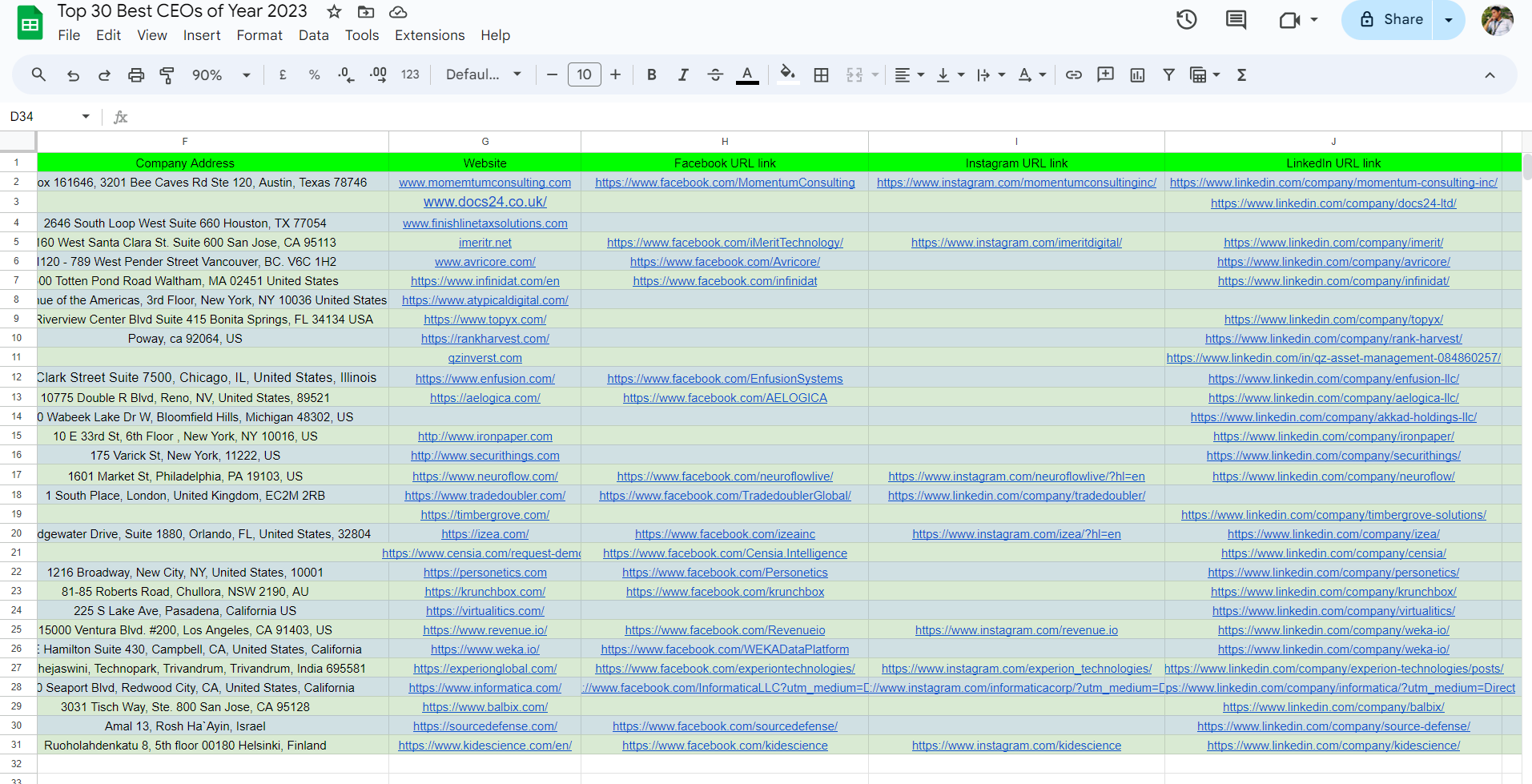Open the search menus magnifier icon
Screen dimensions: 1532x784
click(38, 74)
